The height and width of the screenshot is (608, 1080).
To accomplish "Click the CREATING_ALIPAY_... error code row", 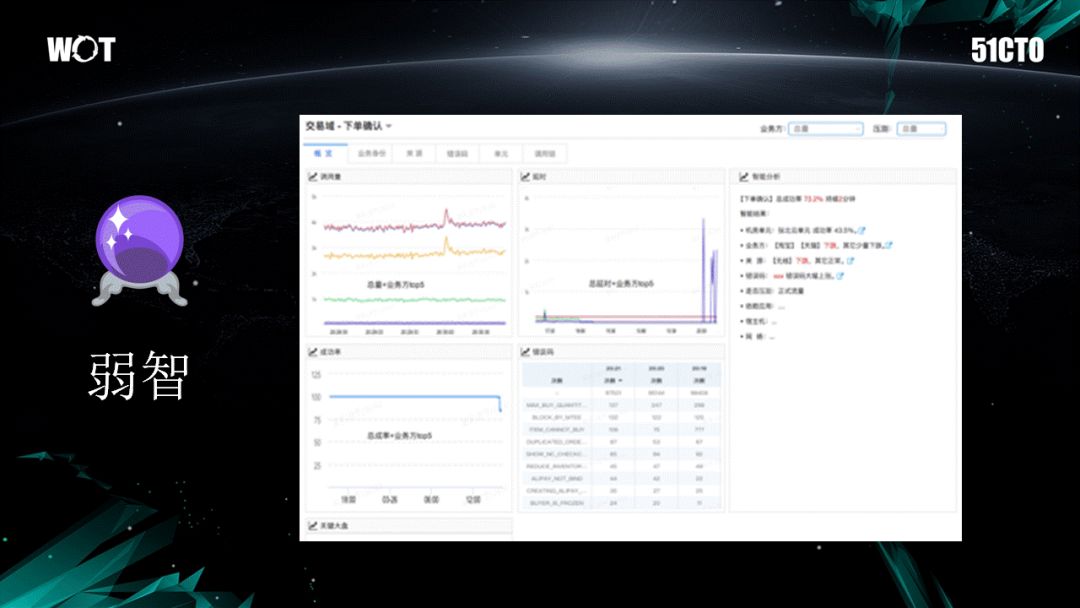I will pyautogui.click(x=621, y=491).
